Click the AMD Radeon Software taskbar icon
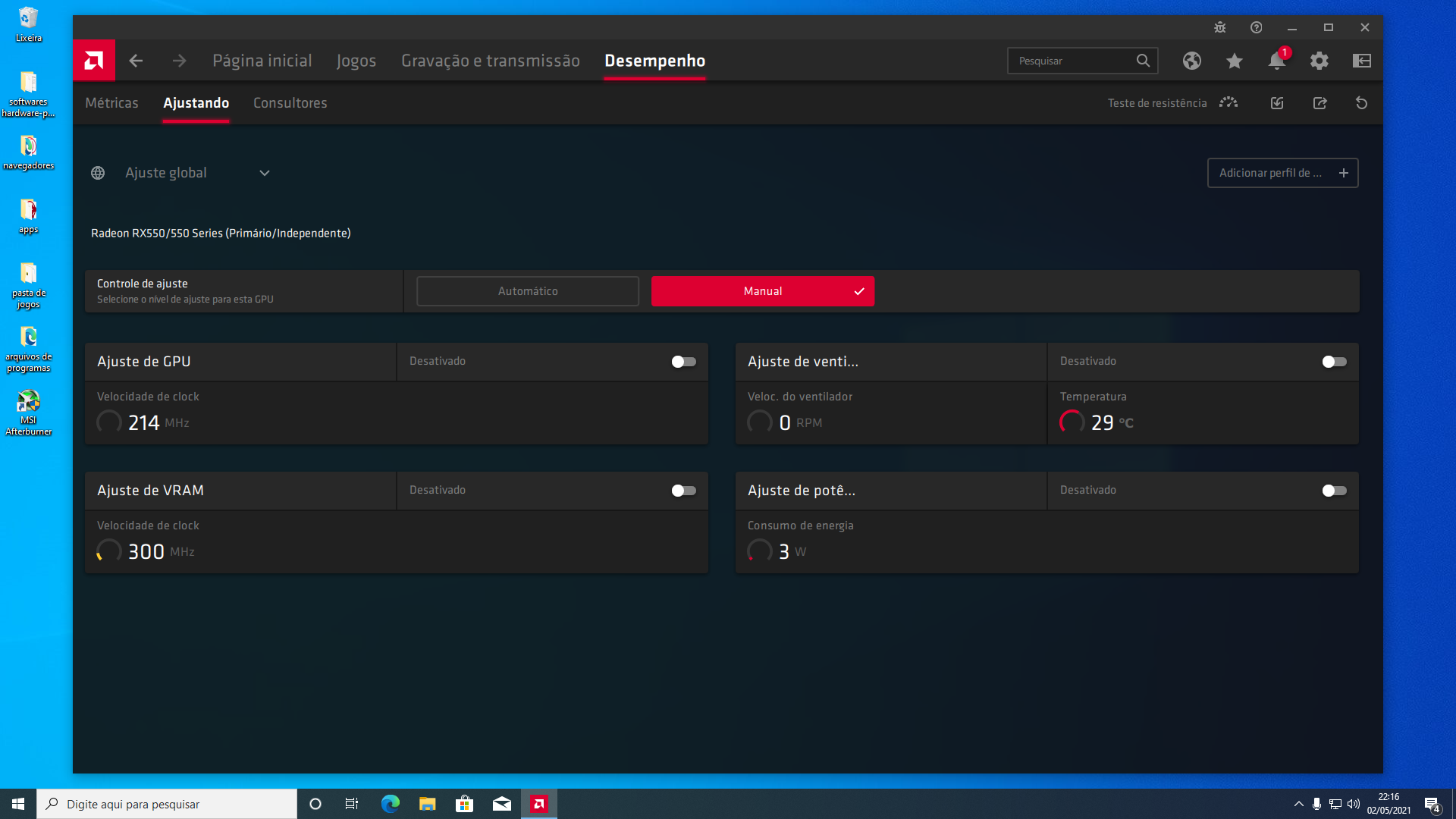This screenshot has height=819, width=1456. (x=539, y=804)
